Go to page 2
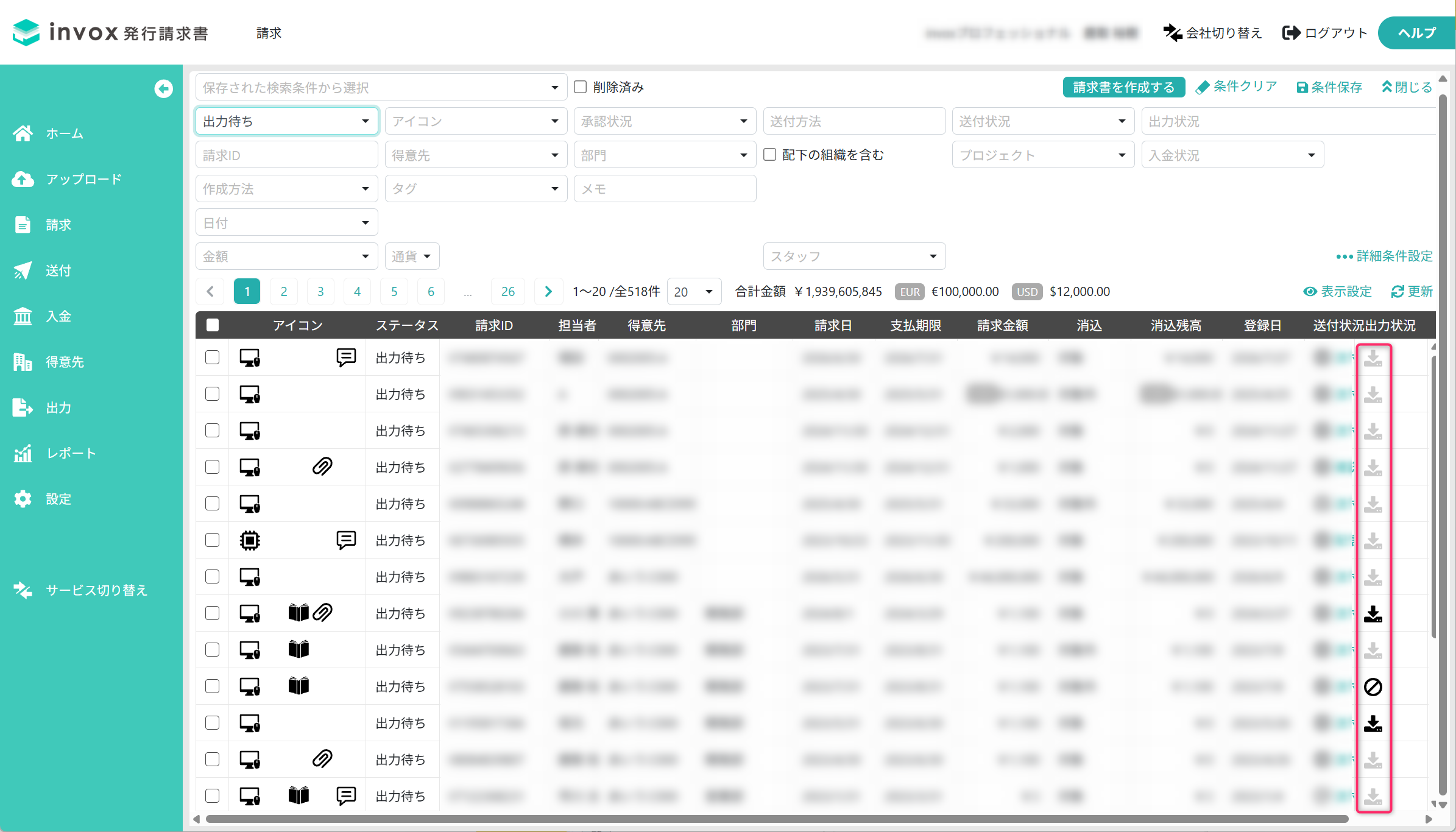Viewport: 1456px width, 832px height. coord(284,291)
